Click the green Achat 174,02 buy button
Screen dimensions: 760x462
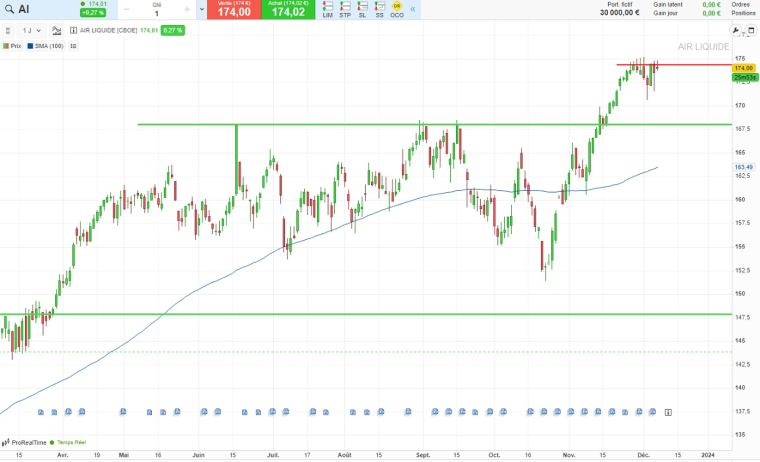click(x=288, y=9)
